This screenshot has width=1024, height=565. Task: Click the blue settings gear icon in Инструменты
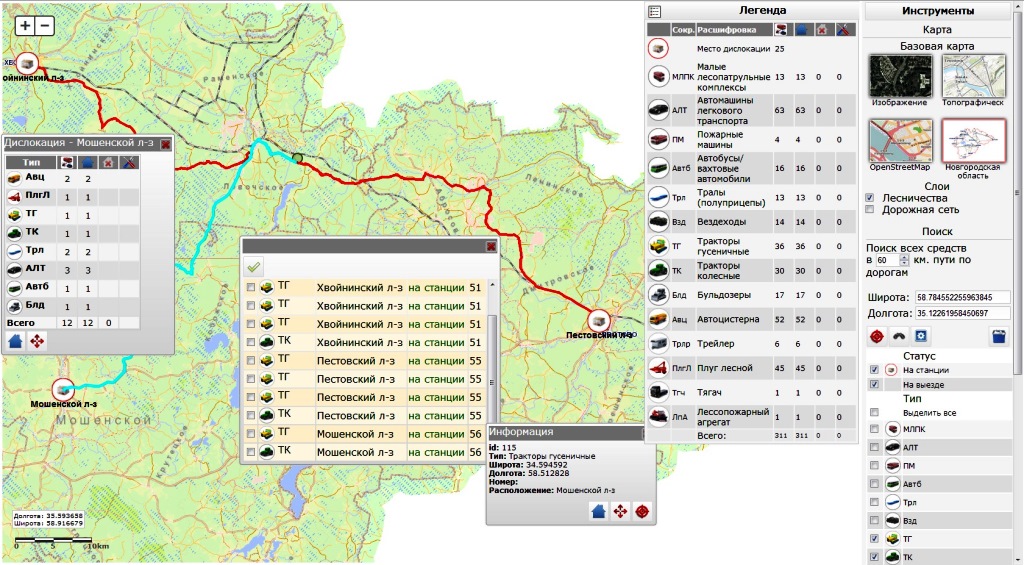[921, 336]
